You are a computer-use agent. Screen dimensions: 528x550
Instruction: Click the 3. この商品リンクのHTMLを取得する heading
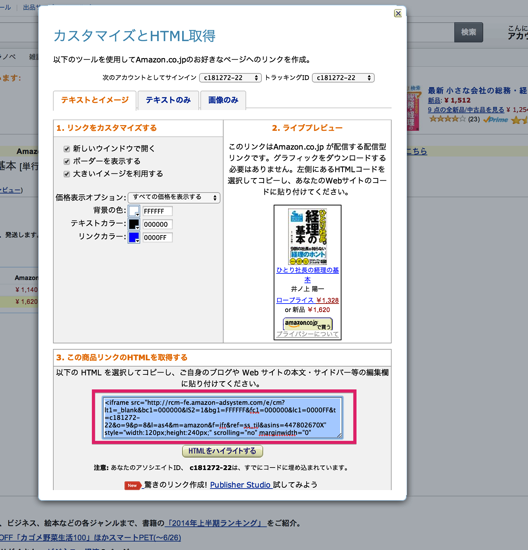click(122, 357)
